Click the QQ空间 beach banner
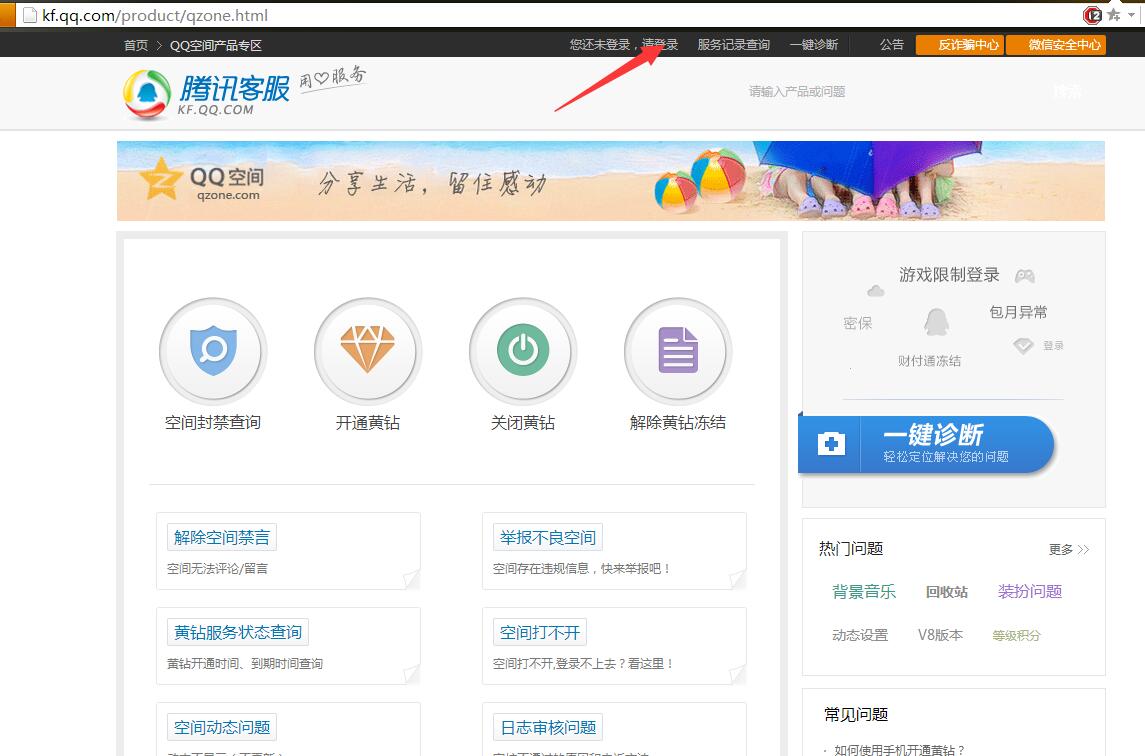The height and width of the screenshot is (756, 1145). tap(610, 181)
